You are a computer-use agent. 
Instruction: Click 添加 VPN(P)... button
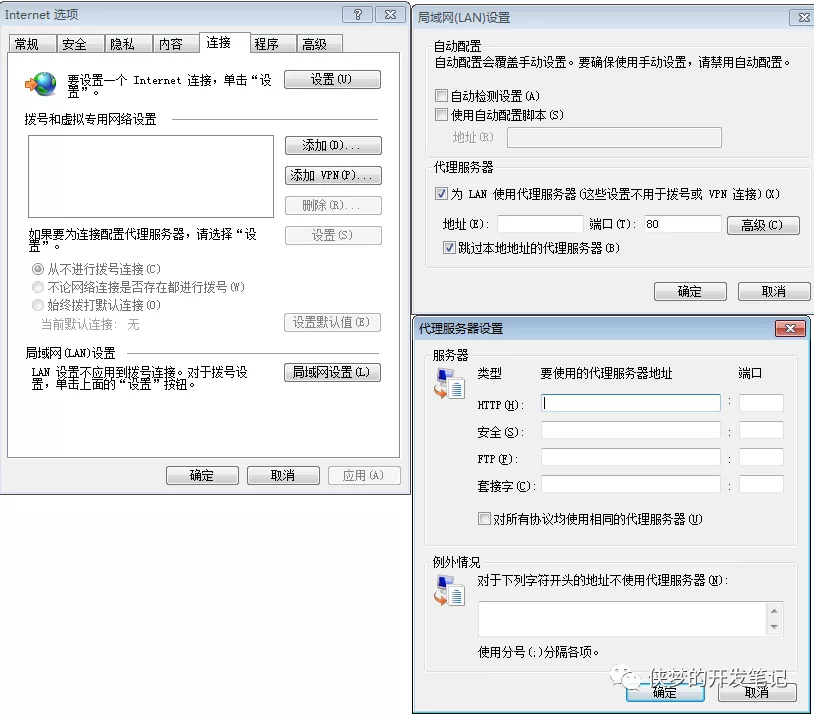click(333, 176)
